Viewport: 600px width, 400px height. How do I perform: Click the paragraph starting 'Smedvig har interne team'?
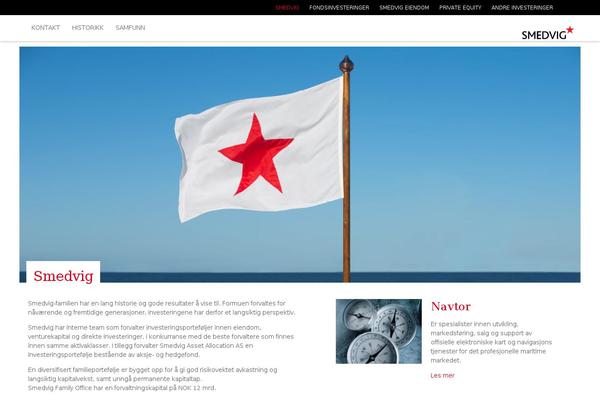(x=161, y=341)
